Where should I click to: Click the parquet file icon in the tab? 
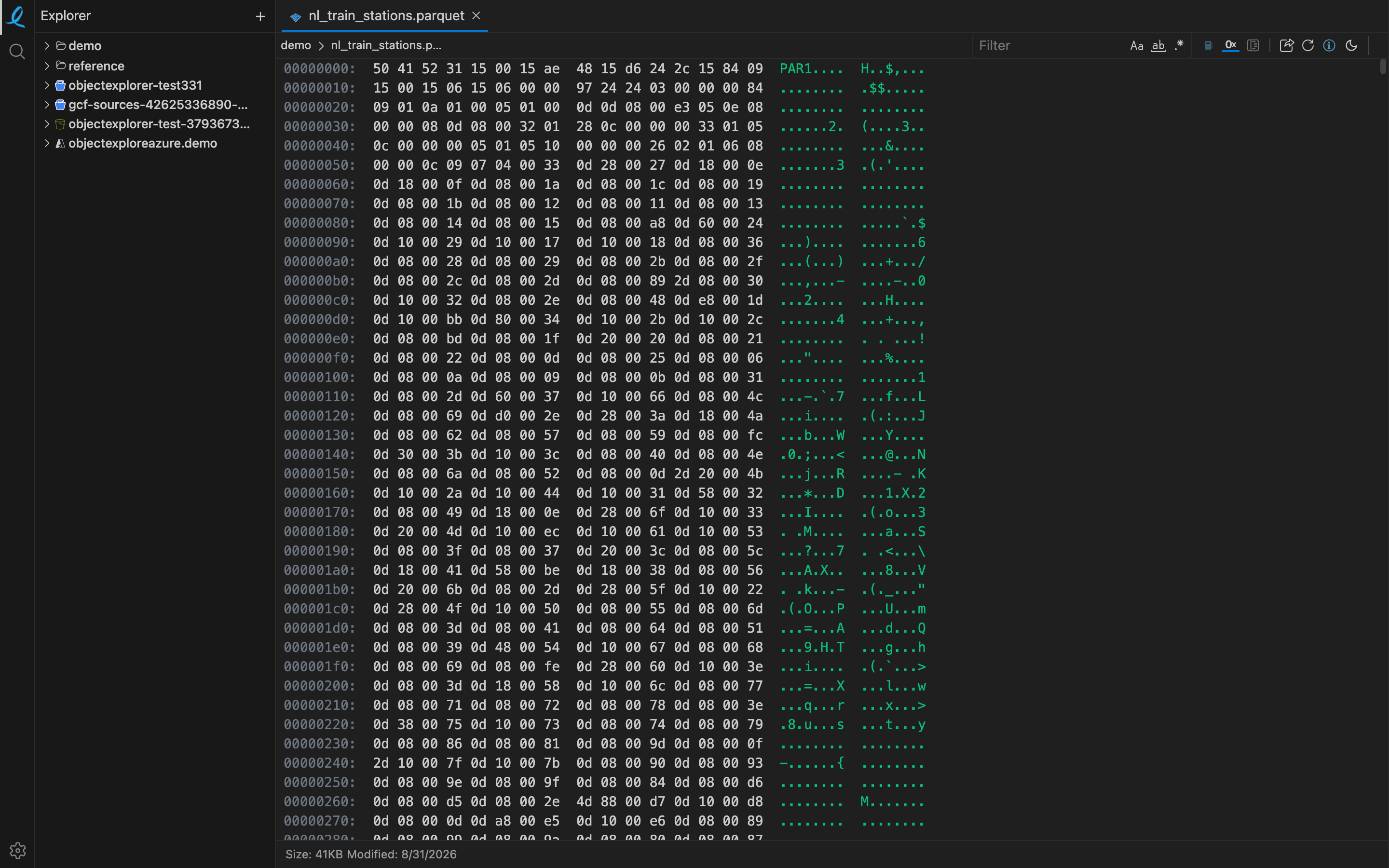[296, 17]
